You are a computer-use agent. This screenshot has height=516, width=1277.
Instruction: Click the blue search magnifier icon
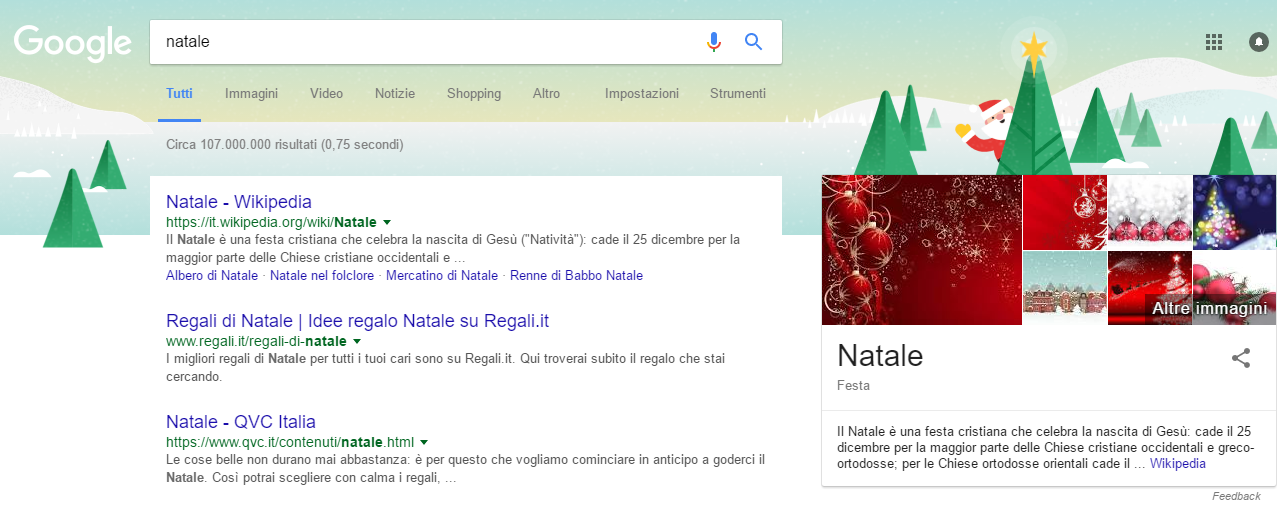754,42
